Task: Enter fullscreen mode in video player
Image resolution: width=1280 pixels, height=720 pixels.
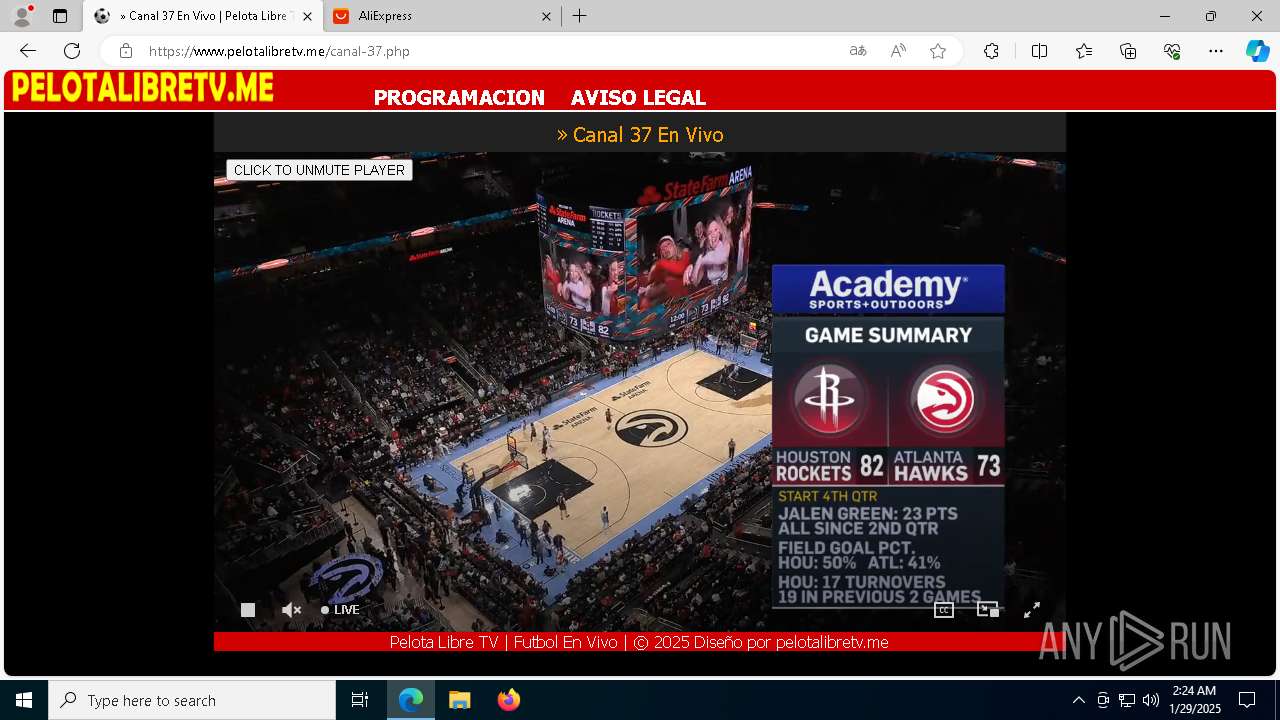Action: (x=1032, y=610)
